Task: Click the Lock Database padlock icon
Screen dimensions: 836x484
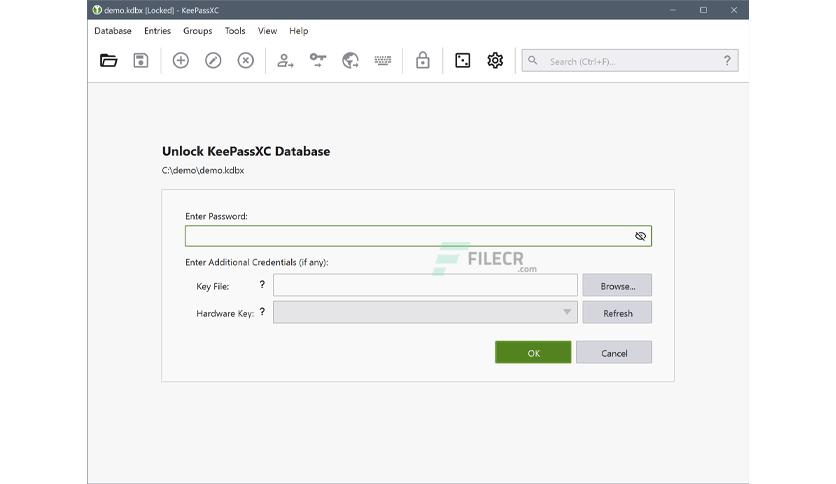Action: pyautogui.click(x=423, y=60)
